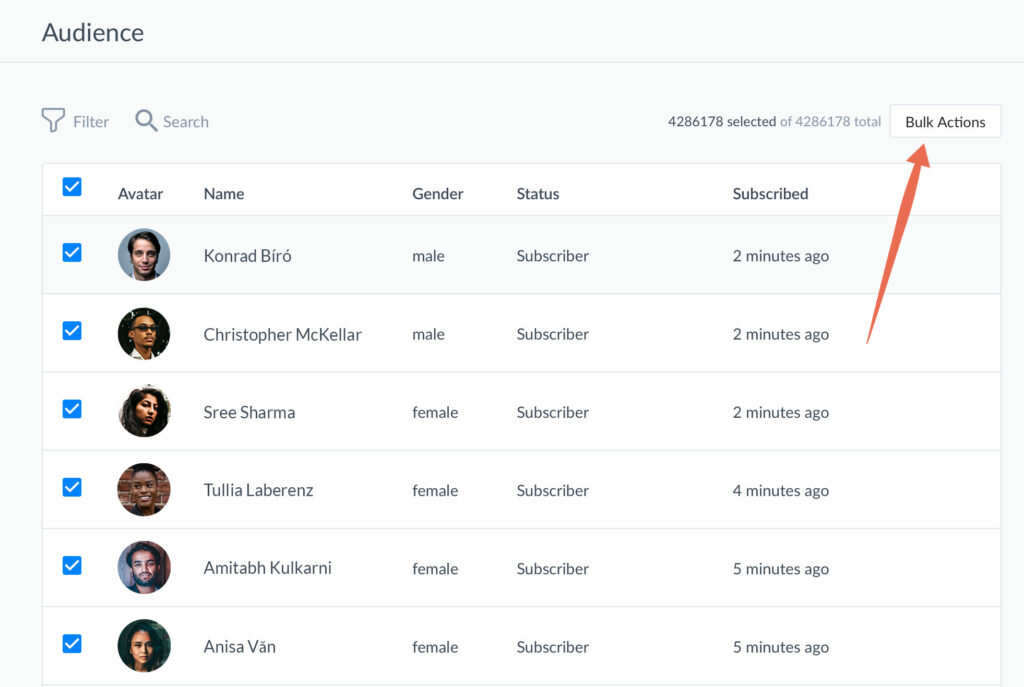Click the Gender column header
1024x687 pixels.
[437, 193]
